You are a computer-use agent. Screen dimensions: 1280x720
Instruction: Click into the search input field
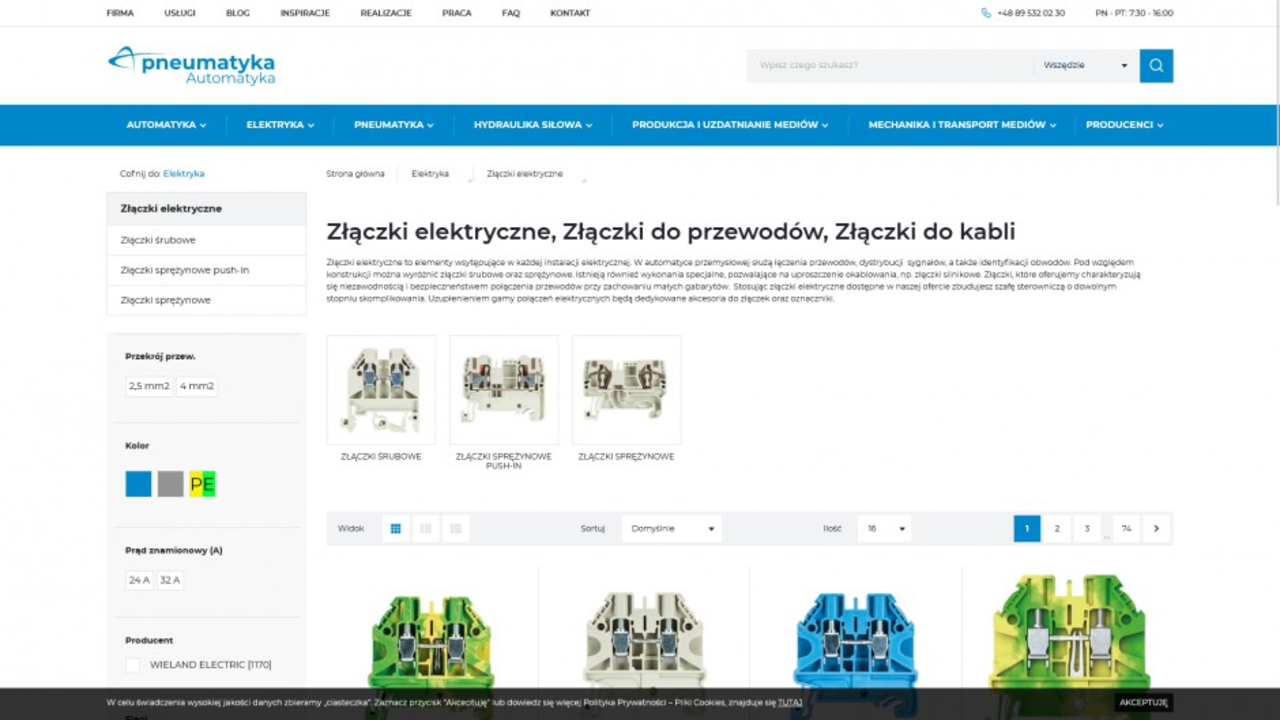click(x=890, y=66)
